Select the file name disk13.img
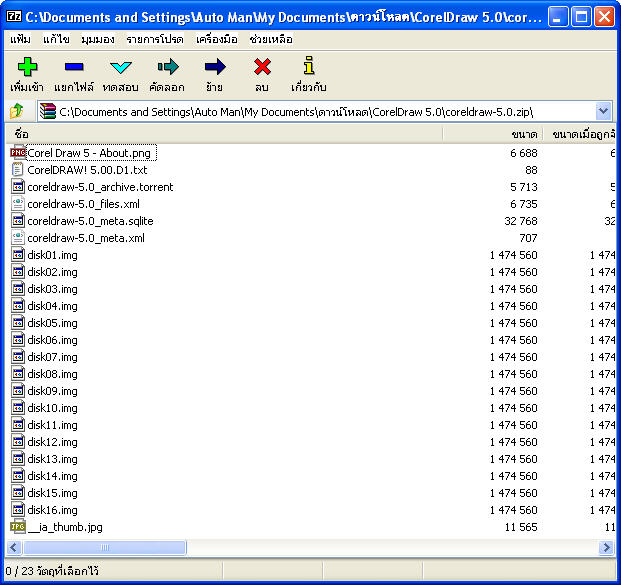The image size is (621, 585). pyautogui.click(x=52, y=459)
